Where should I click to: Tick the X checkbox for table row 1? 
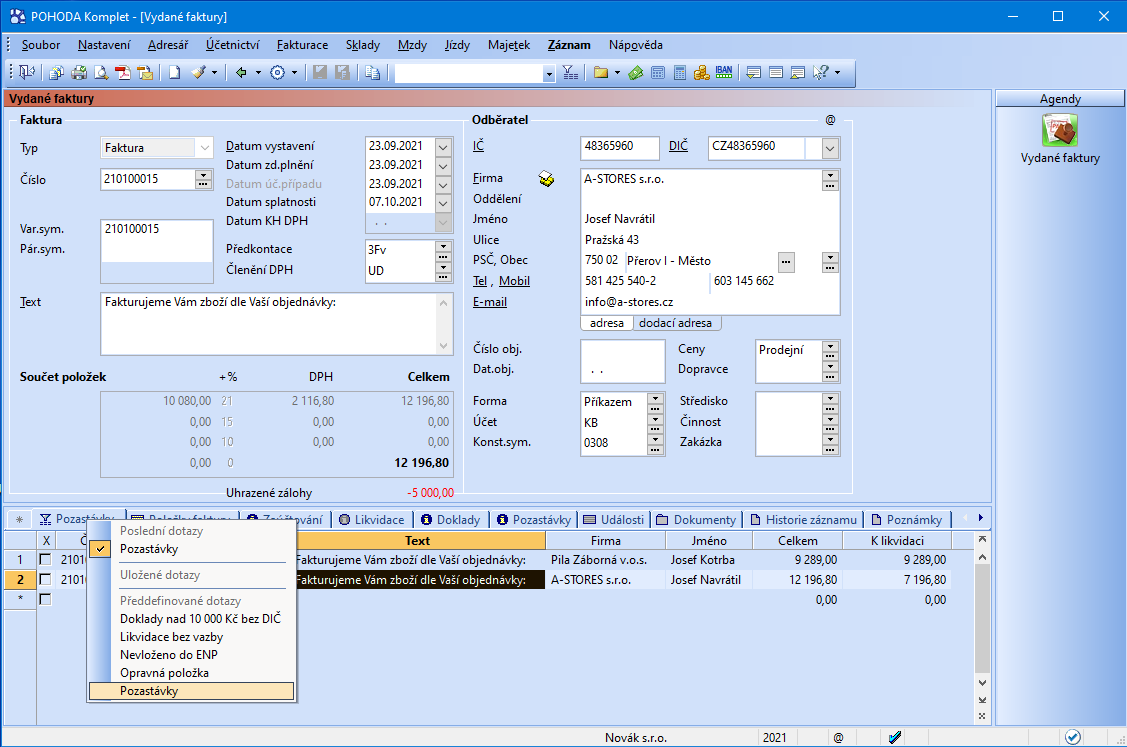(45, 559)
